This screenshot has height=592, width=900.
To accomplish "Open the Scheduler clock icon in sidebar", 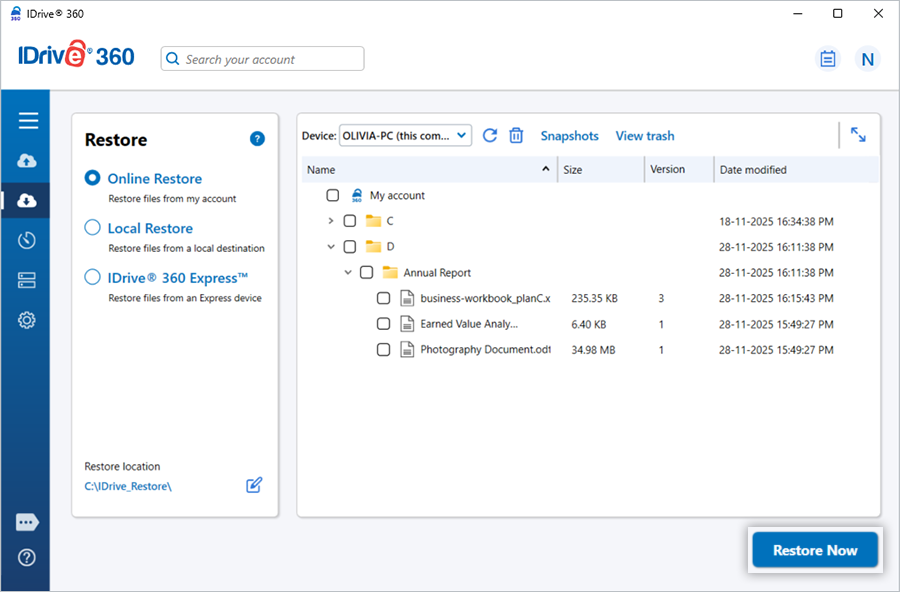I will (x=28, y=240).
